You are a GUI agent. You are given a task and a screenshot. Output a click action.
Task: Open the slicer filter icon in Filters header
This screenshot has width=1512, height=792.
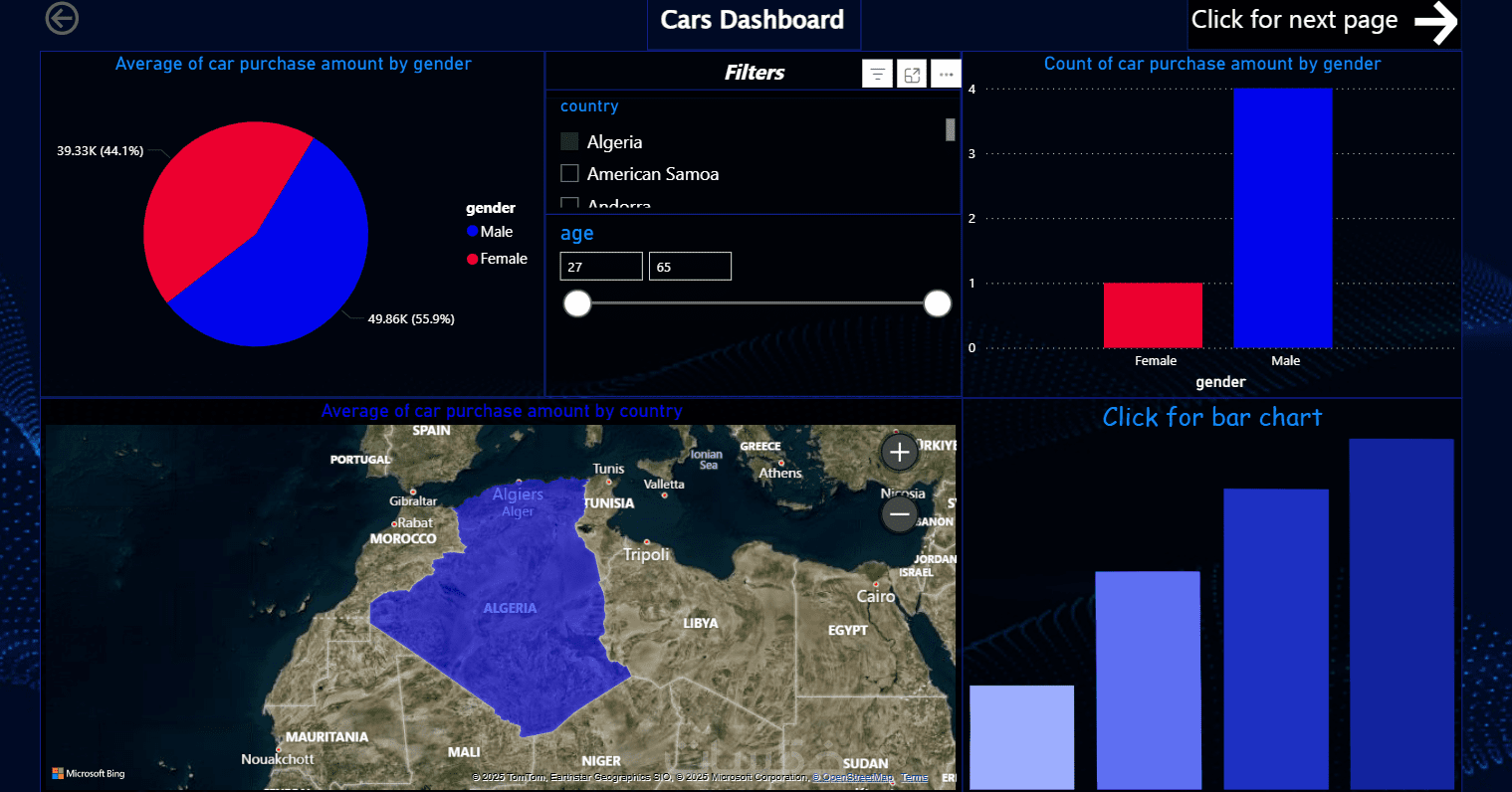[x=877, y=75]
